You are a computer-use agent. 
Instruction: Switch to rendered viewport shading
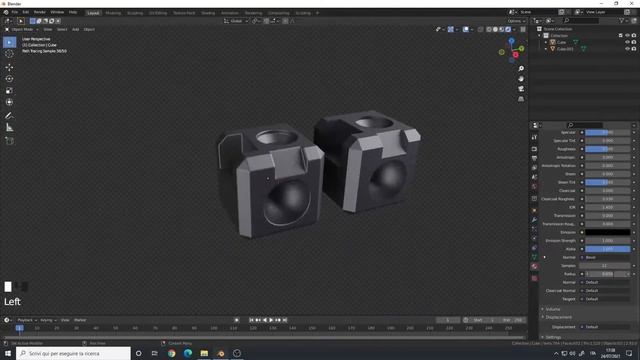point(508,29)
